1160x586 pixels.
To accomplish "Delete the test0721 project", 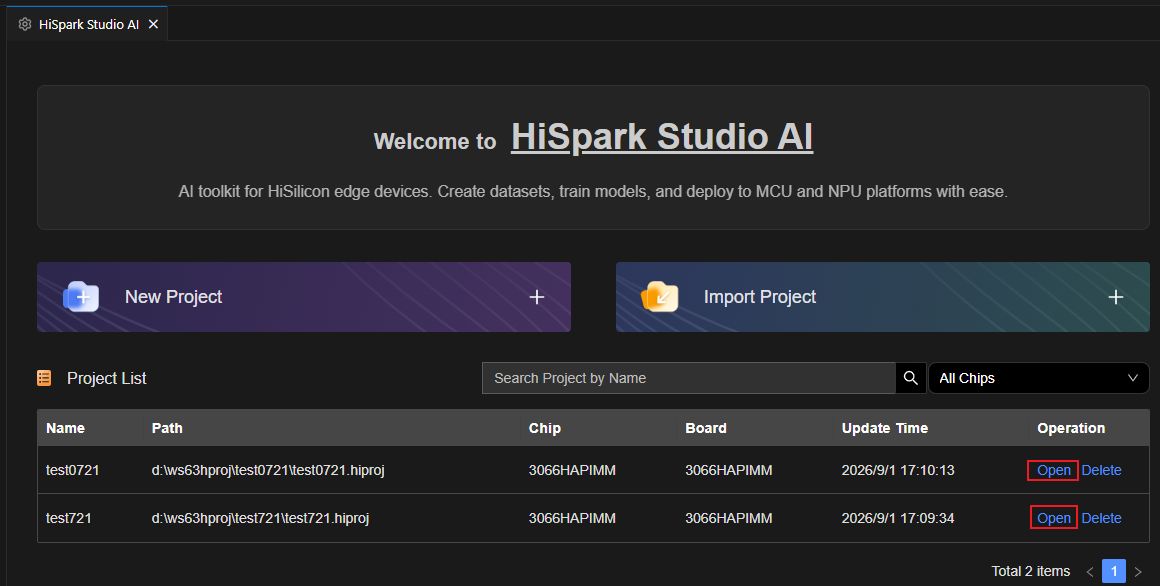I will click(x=1102, y=471).
